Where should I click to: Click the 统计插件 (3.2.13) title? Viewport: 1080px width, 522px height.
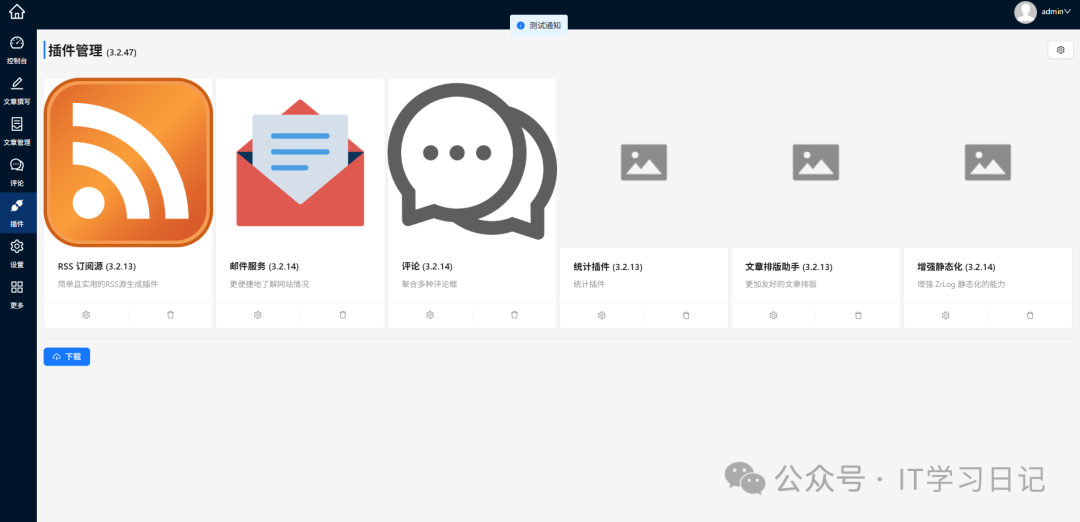point(608,267)
